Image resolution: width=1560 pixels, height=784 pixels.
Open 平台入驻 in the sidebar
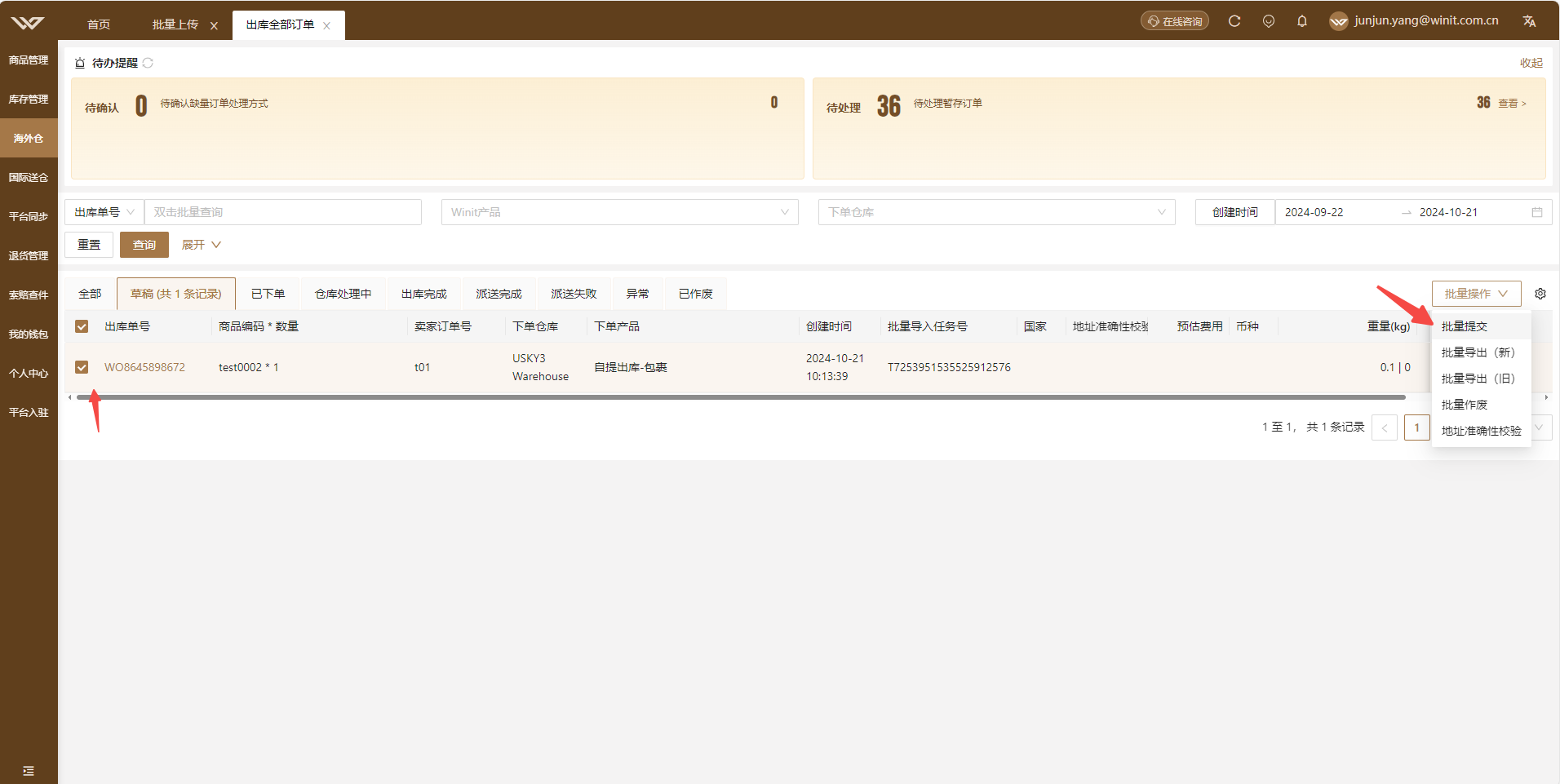click(x=29, y=413)
